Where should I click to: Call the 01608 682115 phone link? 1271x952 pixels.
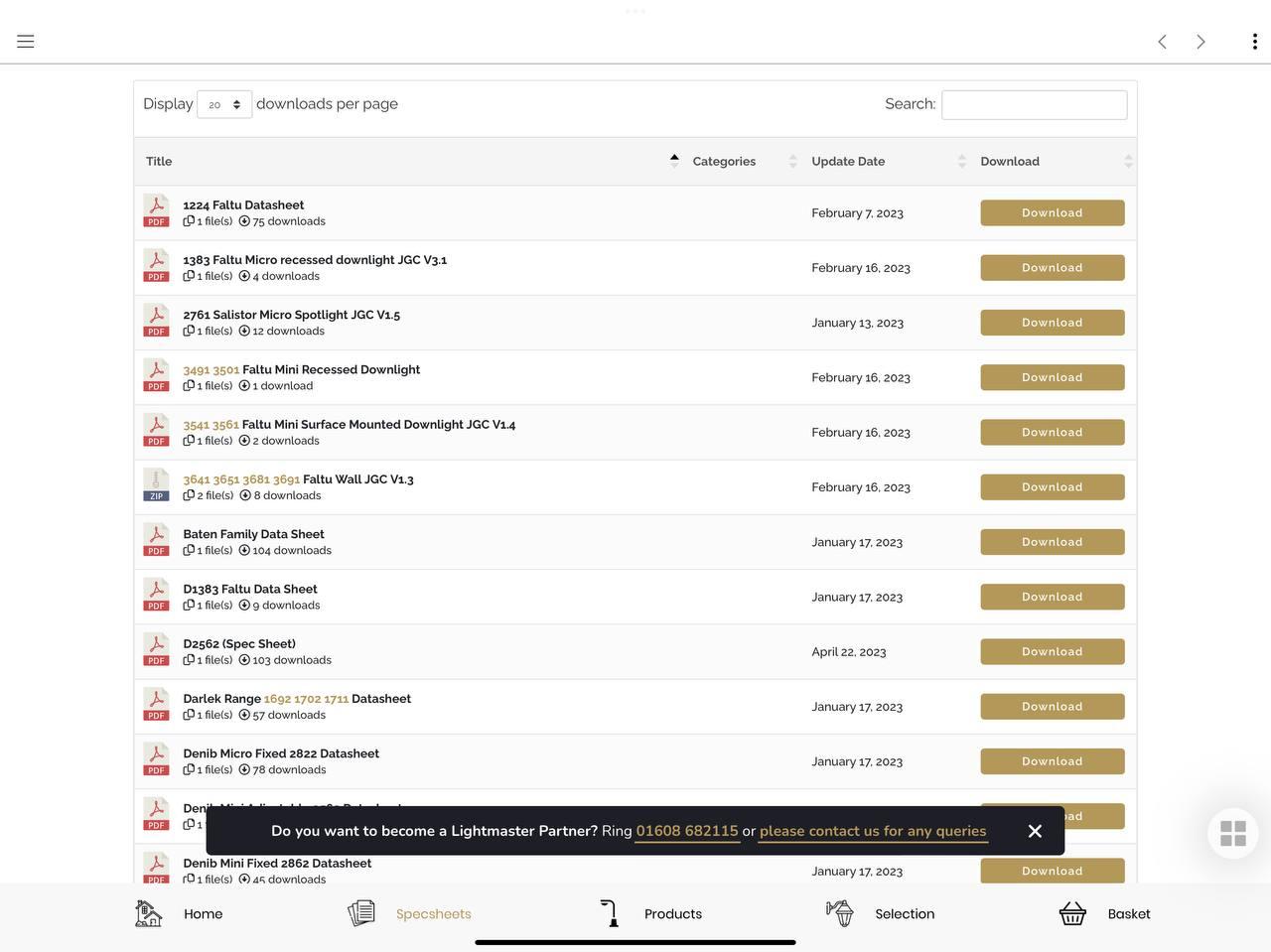pyautogui.click(x=687, y=831)
